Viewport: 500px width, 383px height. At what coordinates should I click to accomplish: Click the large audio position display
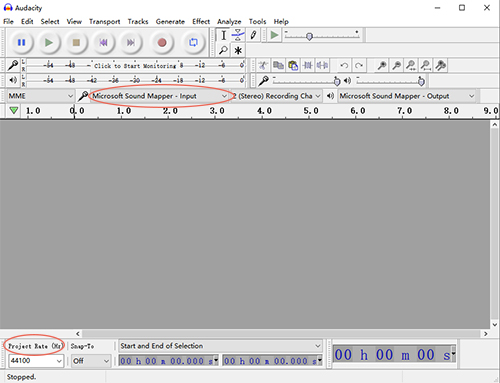click(x=392, y=355)
